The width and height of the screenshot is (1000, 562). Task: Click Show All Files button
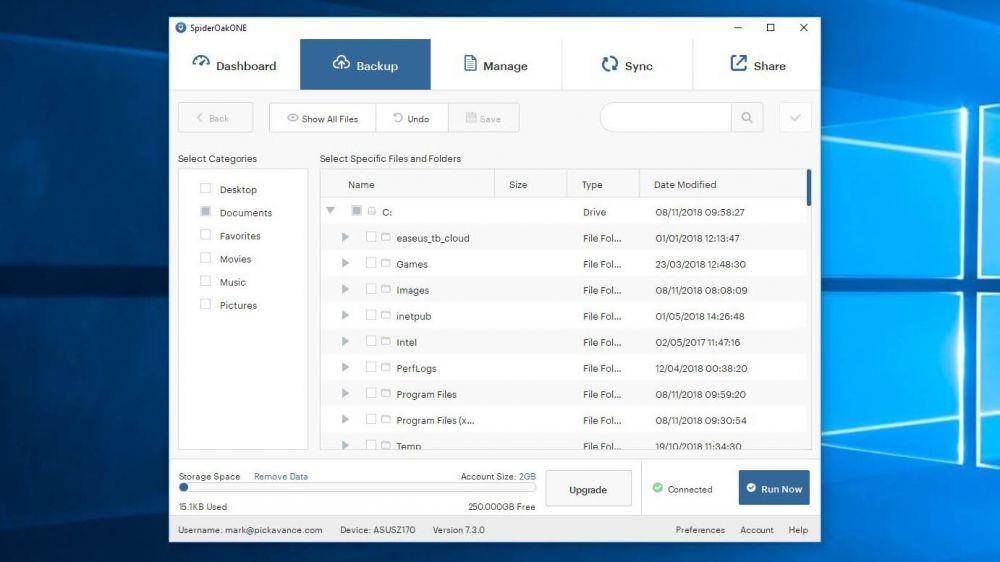[x=323, y=118]
